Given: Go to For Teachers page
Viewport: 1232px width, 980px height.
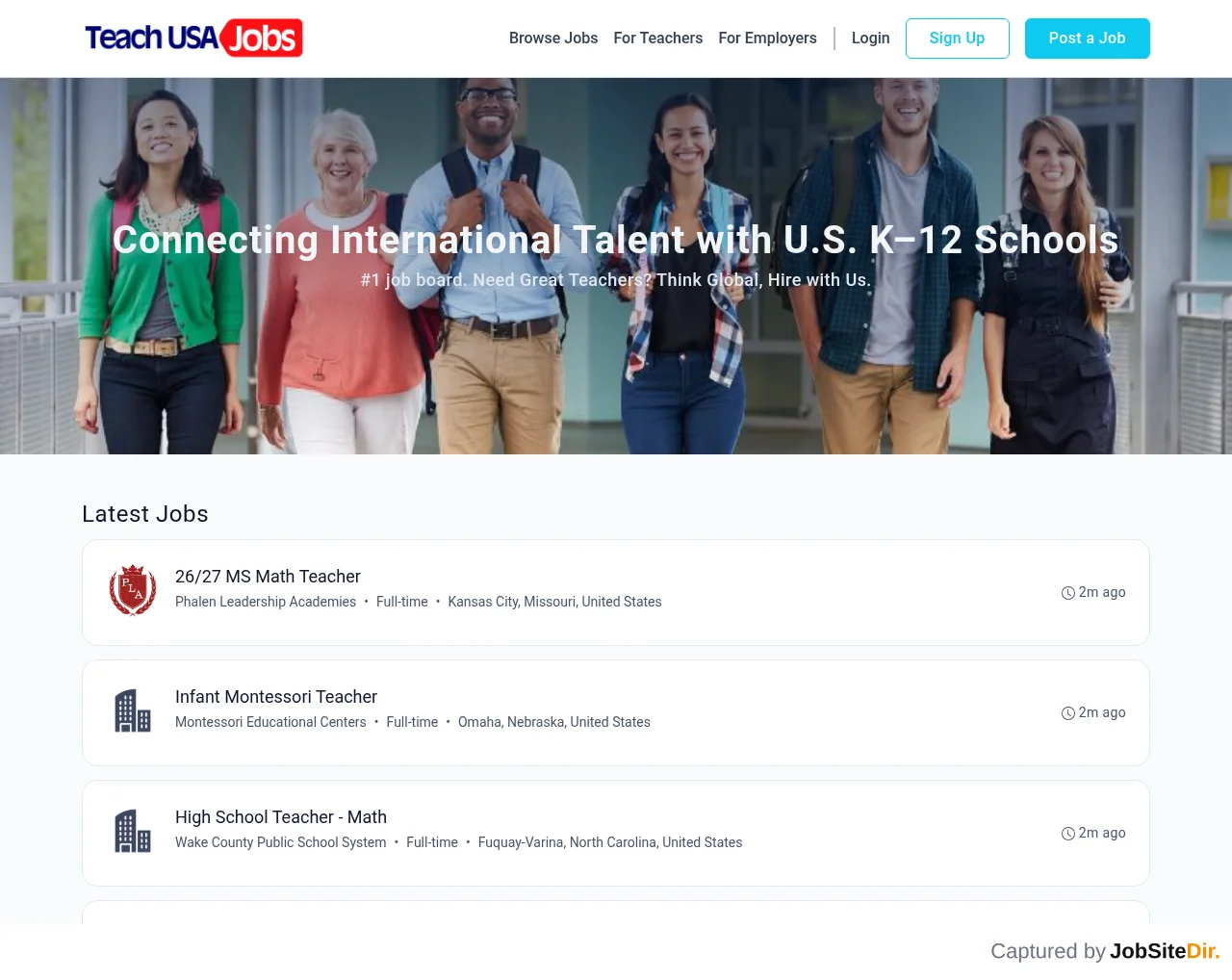Looking at the screenshot, I should [658, 39].
